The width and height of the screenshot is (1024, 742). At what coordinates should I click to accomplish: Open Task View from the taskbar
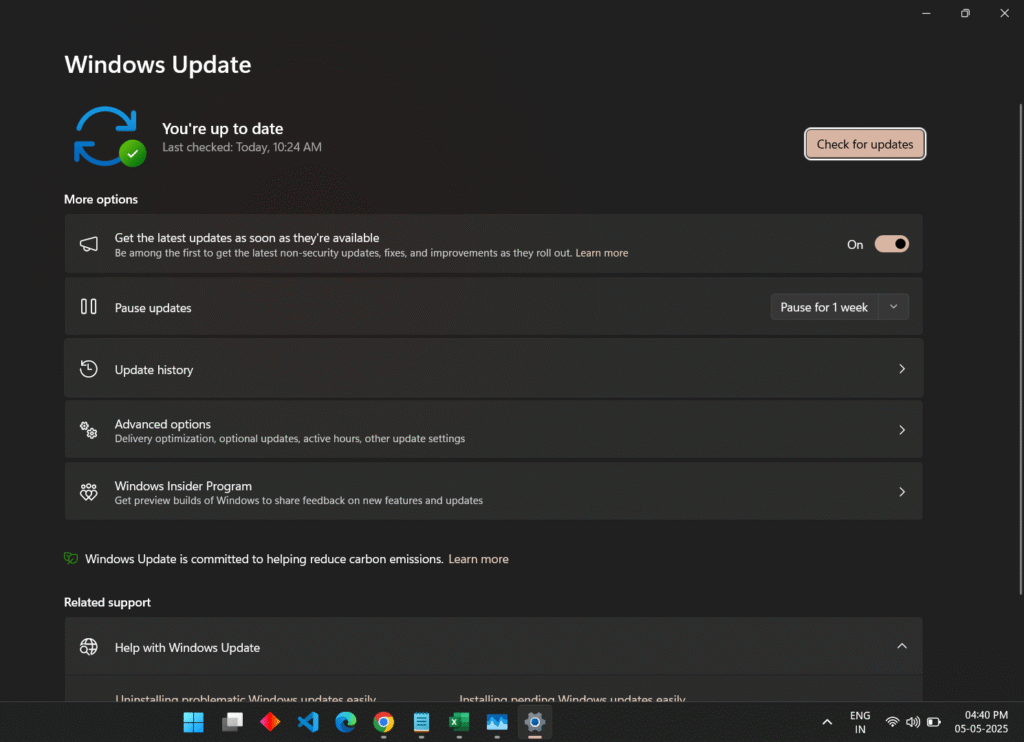tap(232, 722)
